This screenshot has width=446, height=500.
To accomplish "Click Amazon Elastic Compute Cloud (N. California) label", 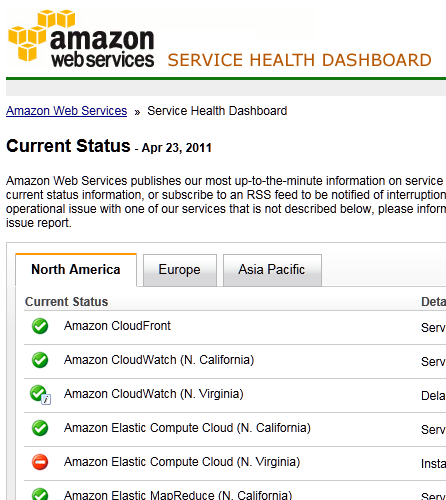I will pos(187,428).
